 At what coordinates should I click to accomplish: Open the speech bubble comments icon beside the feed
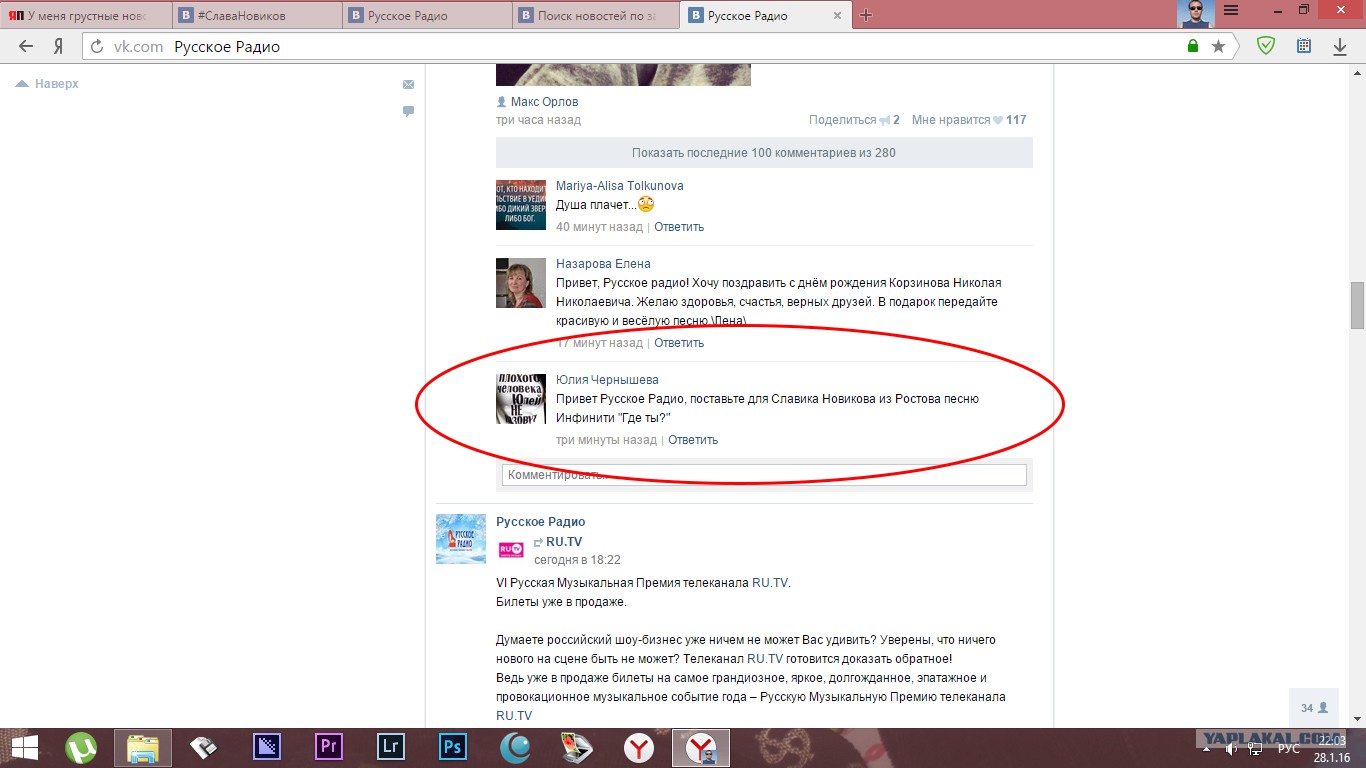tap(408, 111)
